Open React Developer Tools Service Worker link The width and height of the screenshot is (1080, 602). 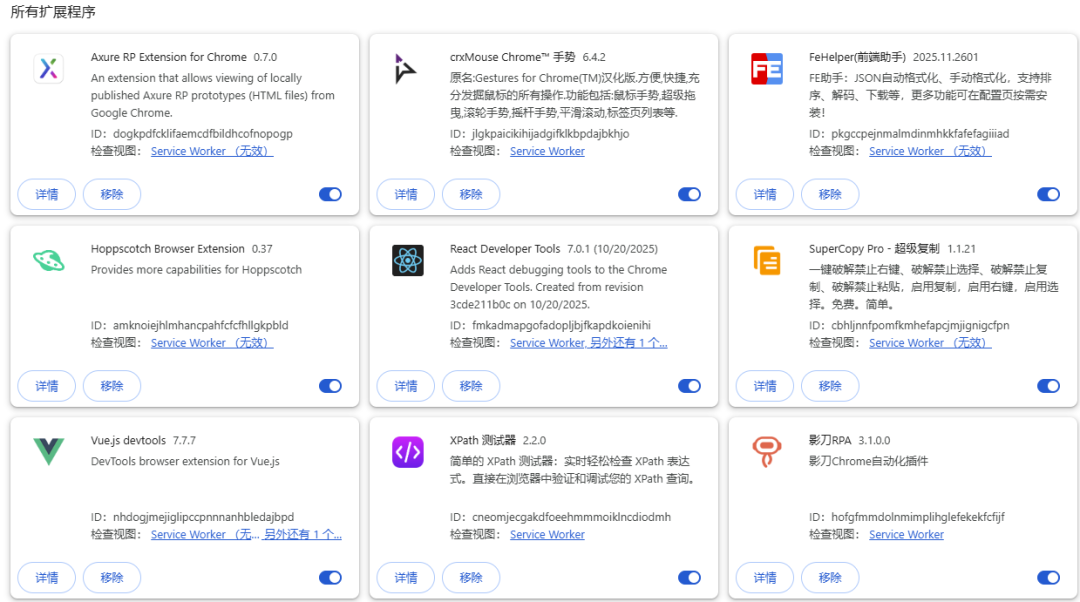coord(548,342)
